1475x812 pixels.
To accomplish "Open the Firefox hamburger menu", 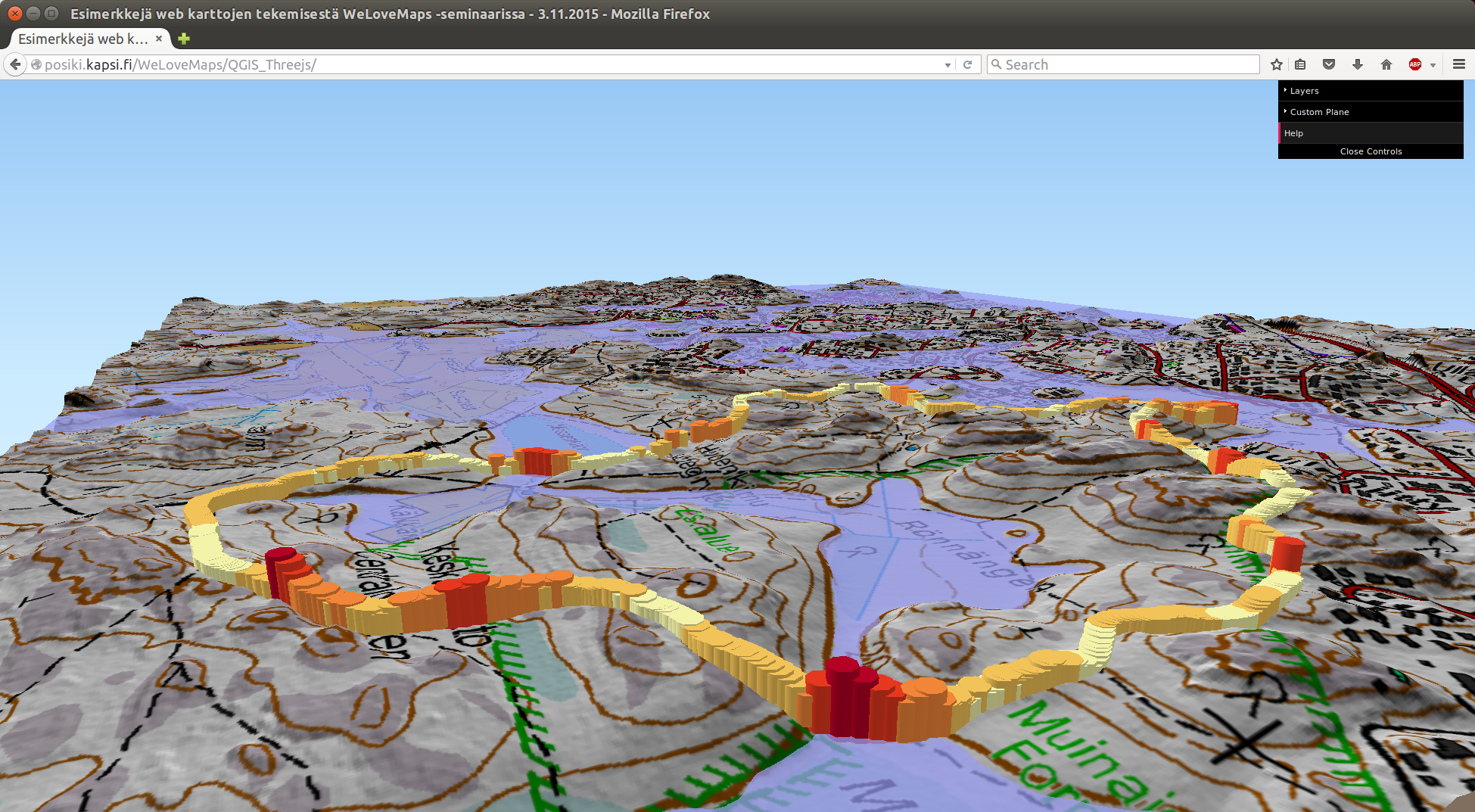I will click(x=1459, y=65).
